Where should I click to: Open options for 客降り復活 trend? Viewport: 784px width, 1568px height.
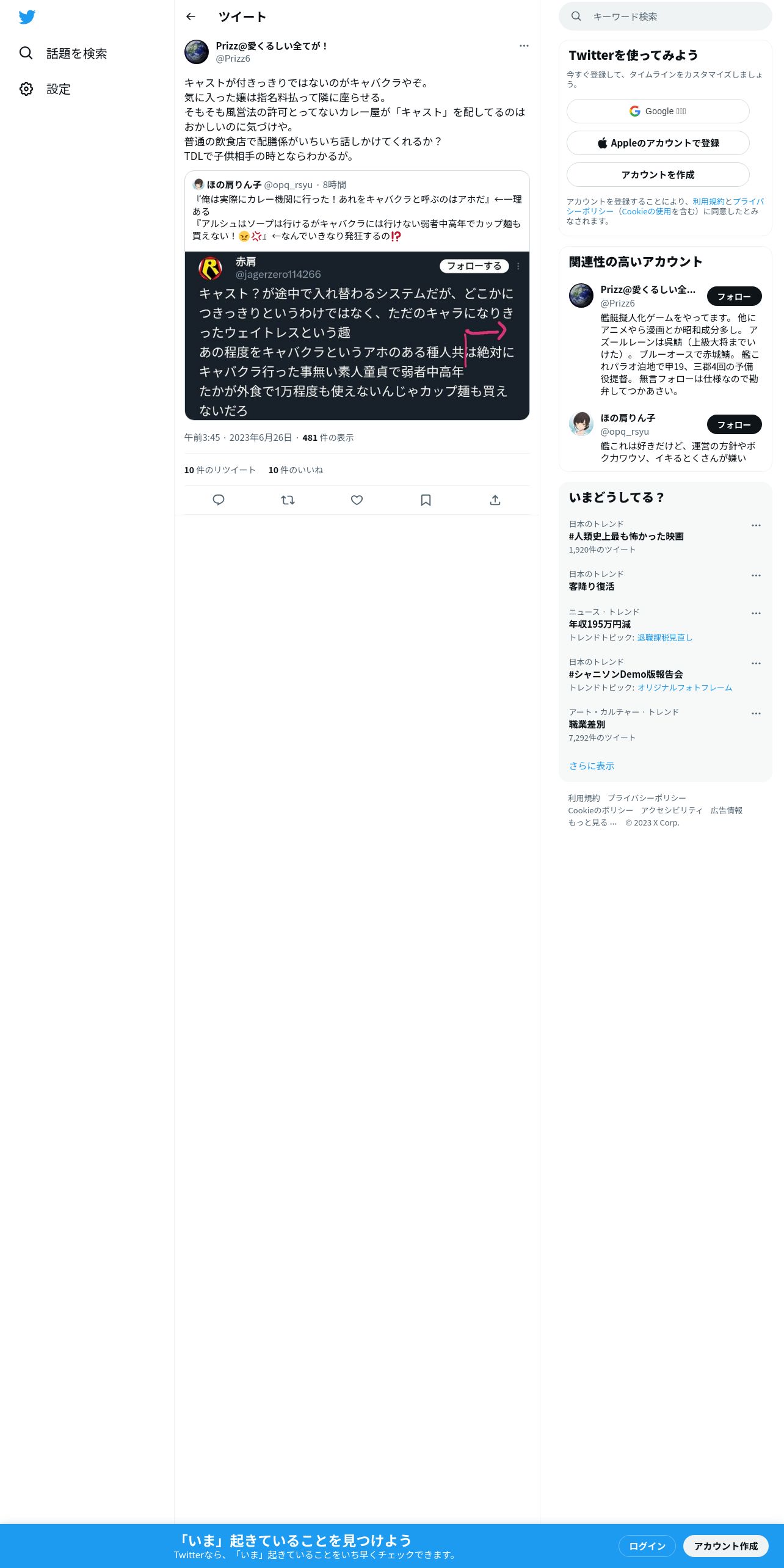tap(756, 575)
